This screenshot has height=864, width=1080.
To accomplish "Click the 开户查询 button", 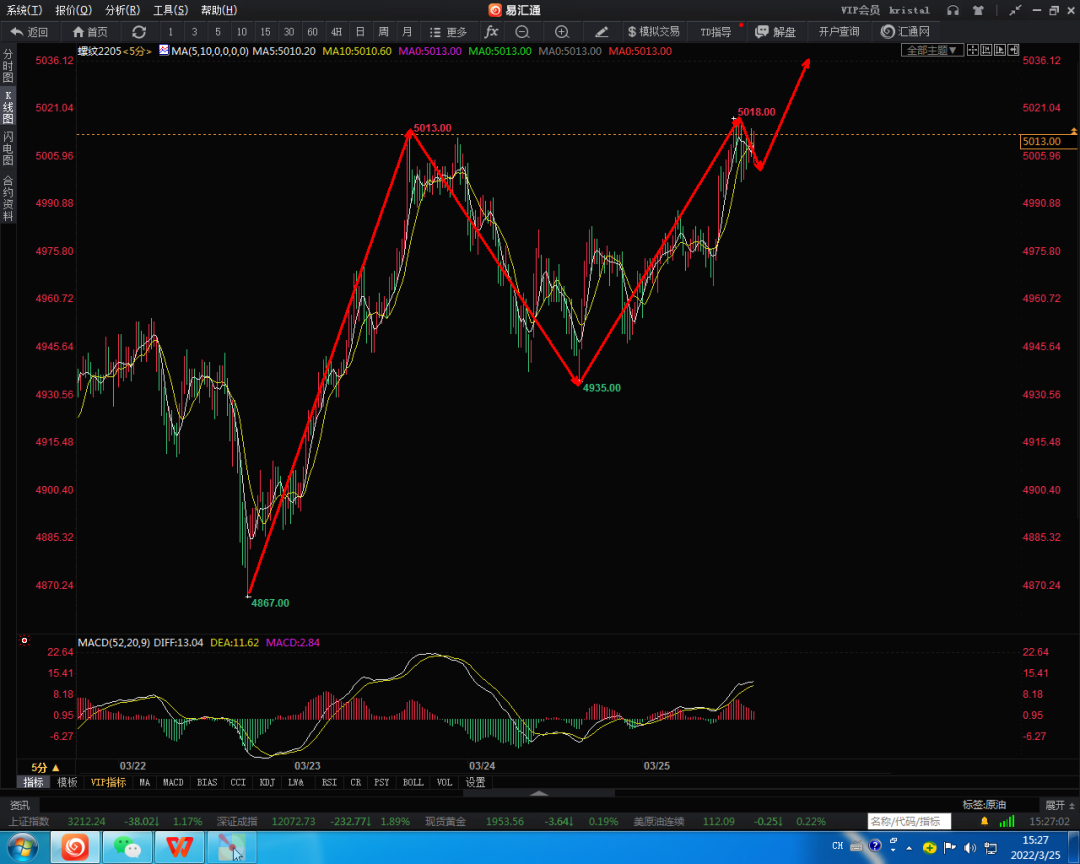I will point(839,32).
